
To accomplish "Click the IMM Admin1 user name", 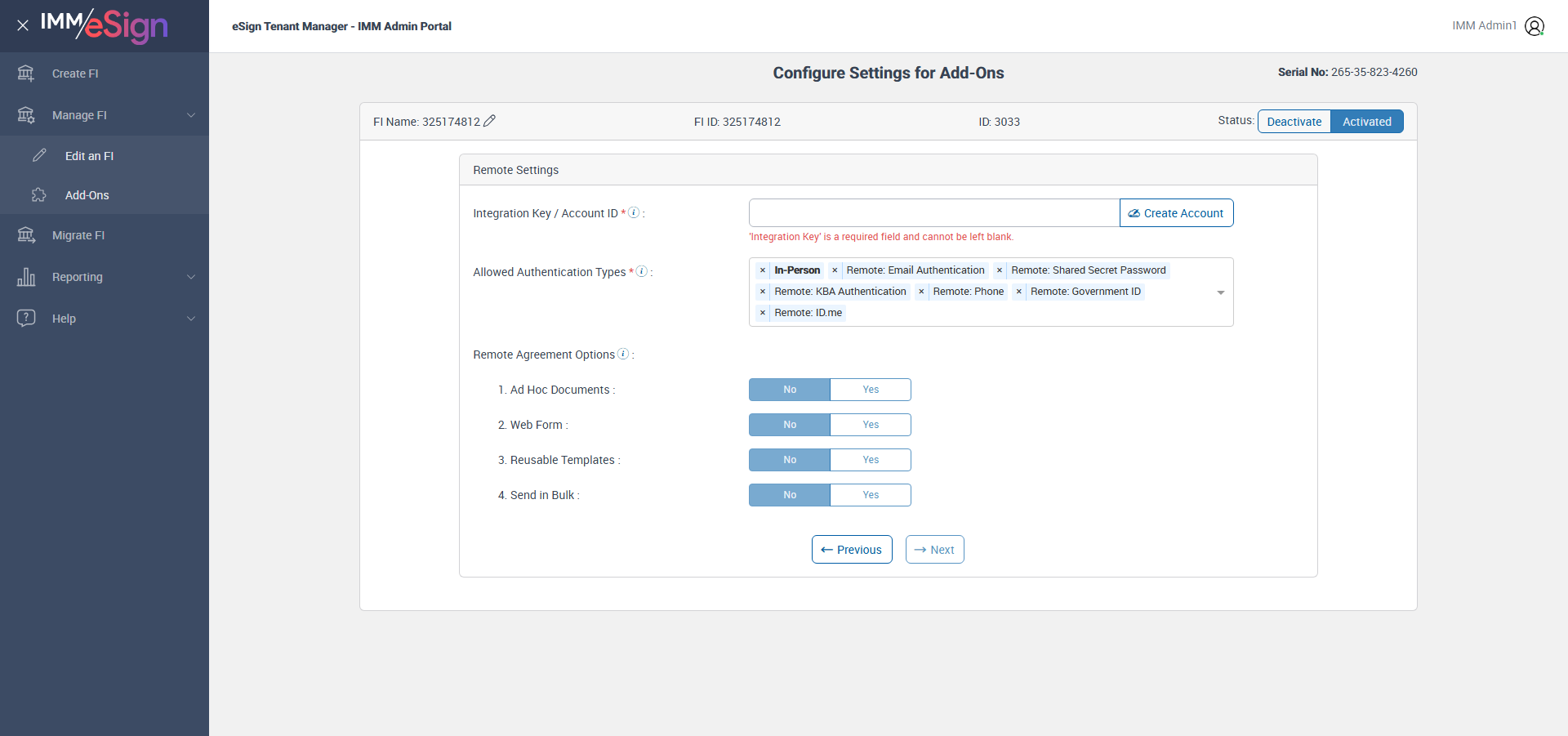I will (x=1484, y=26).
